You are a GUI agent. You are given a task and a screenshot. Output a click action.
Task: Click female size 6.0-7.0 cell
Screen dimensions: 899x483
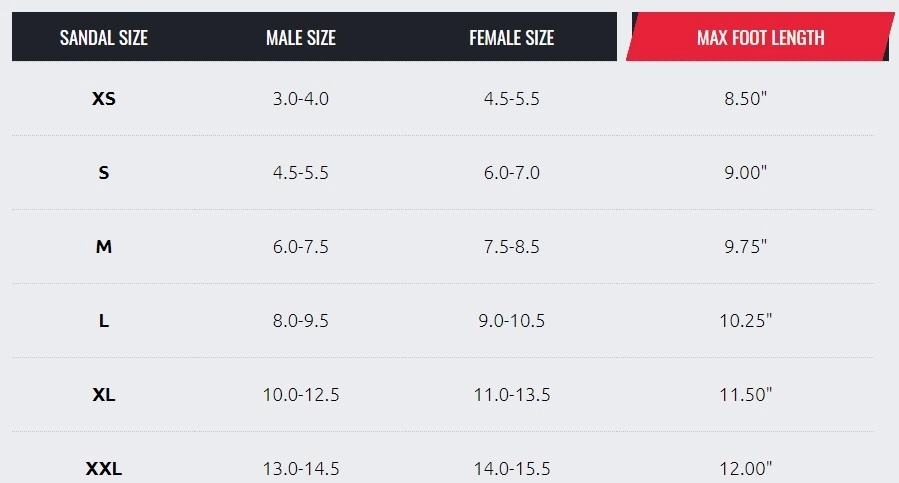pos(511,173)
